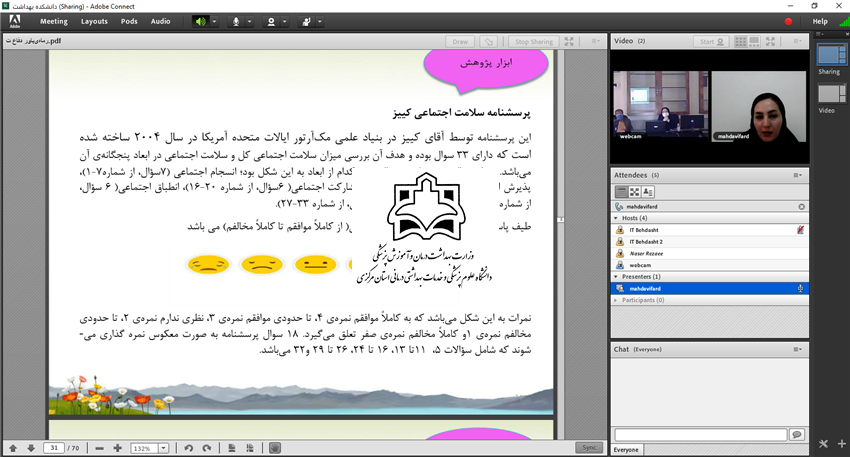
Task: Open the Meeting menu
Action: point(54,21)
